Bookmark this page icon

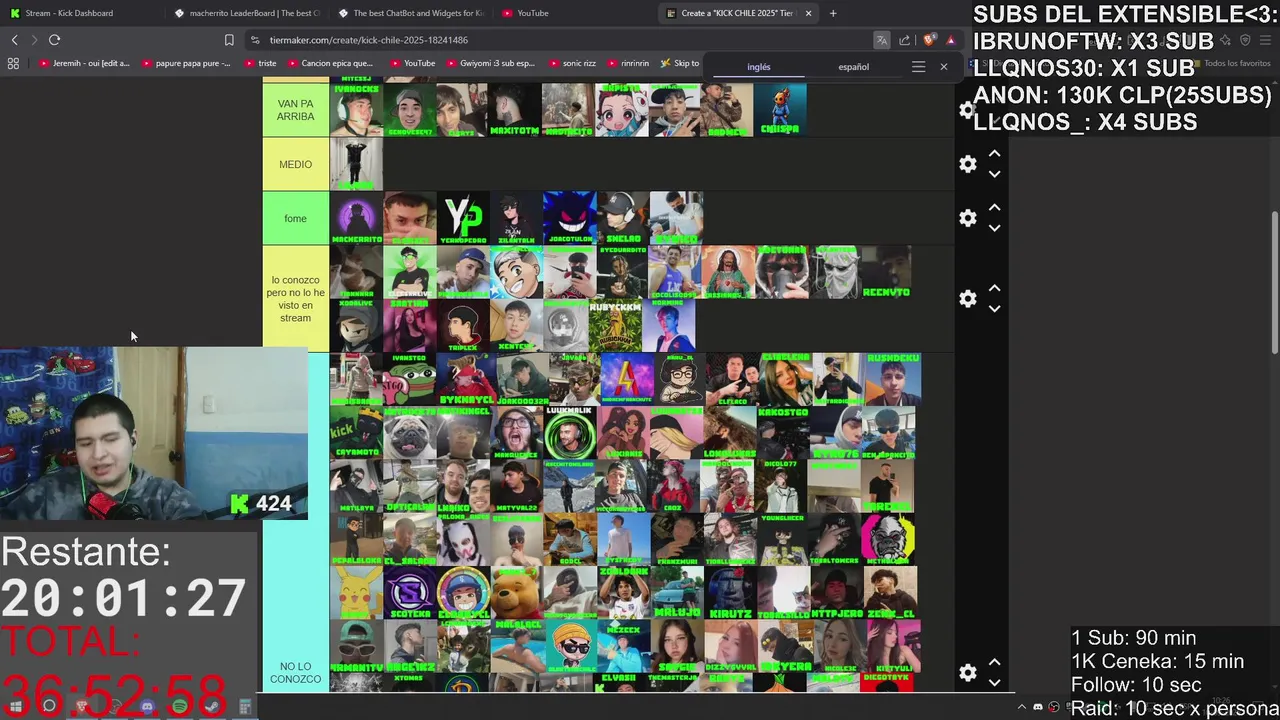coord(229,40)
